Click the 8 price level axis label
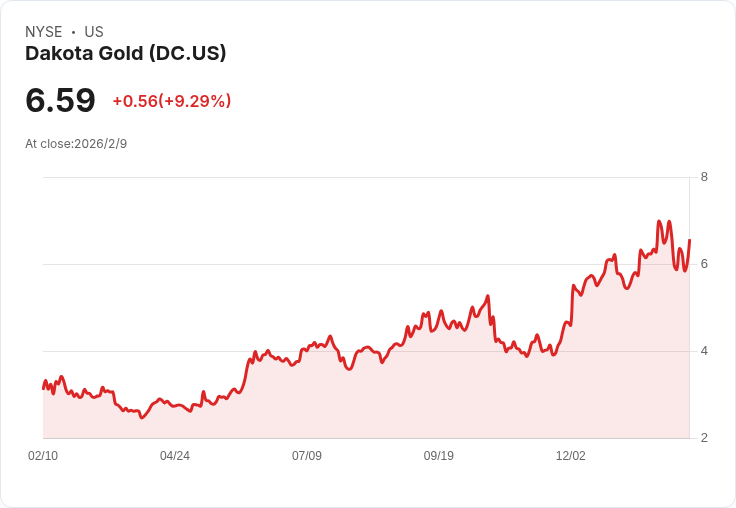 [x=704, y=177]
